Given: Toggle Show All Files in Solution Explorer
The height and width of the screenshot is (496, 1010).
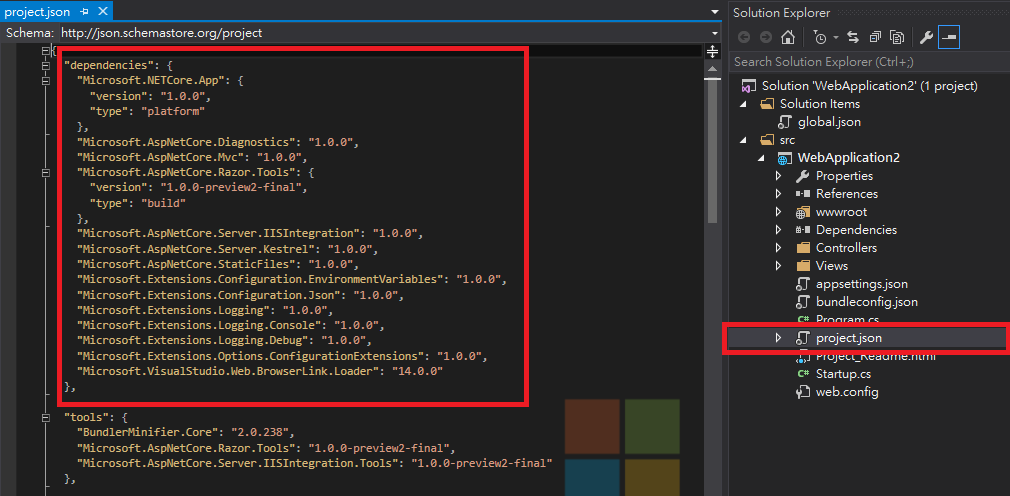Looking at the screenshot, I should pos(897,37).
